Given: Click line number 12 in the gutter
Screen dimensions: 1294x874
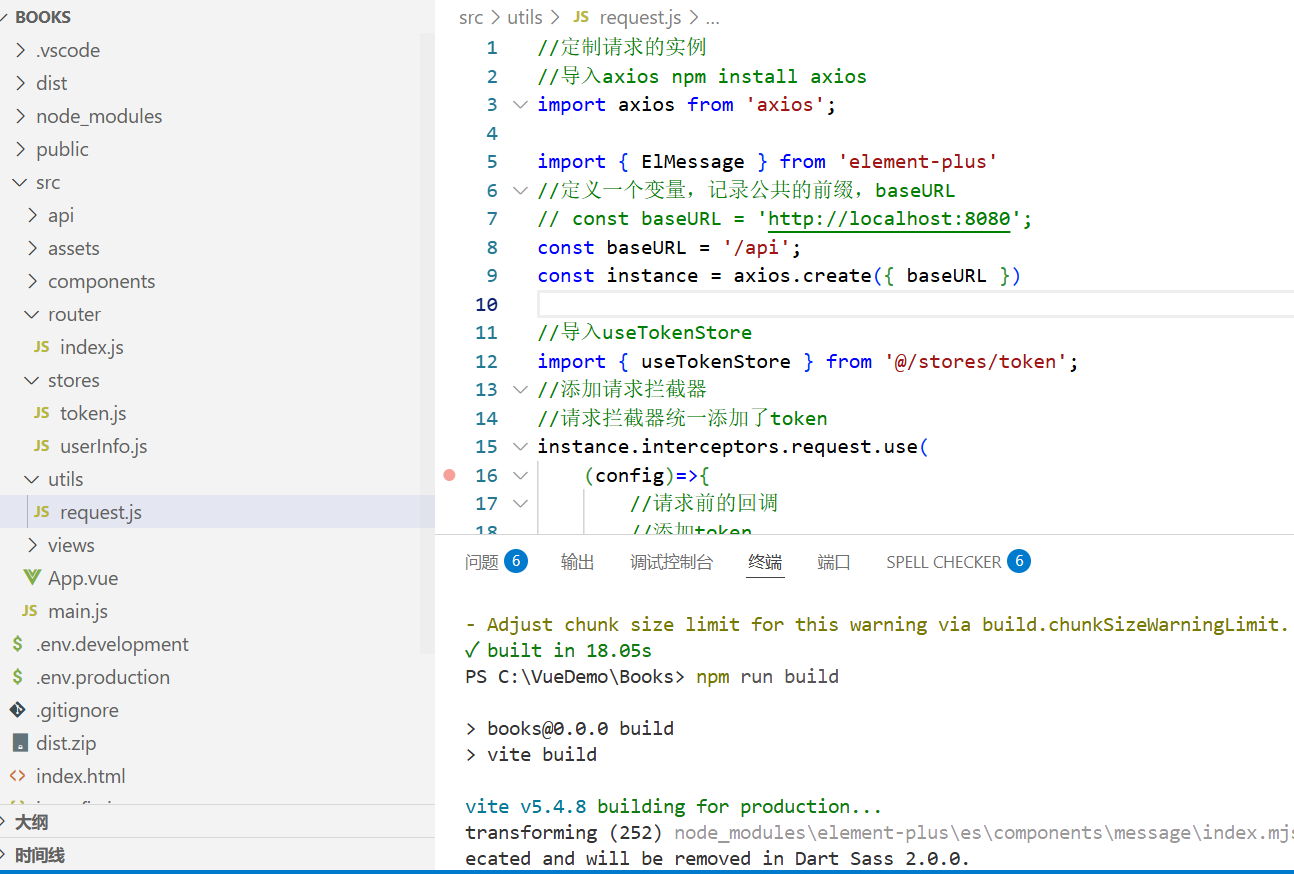Looking at the screenshot, I should 486,361.
